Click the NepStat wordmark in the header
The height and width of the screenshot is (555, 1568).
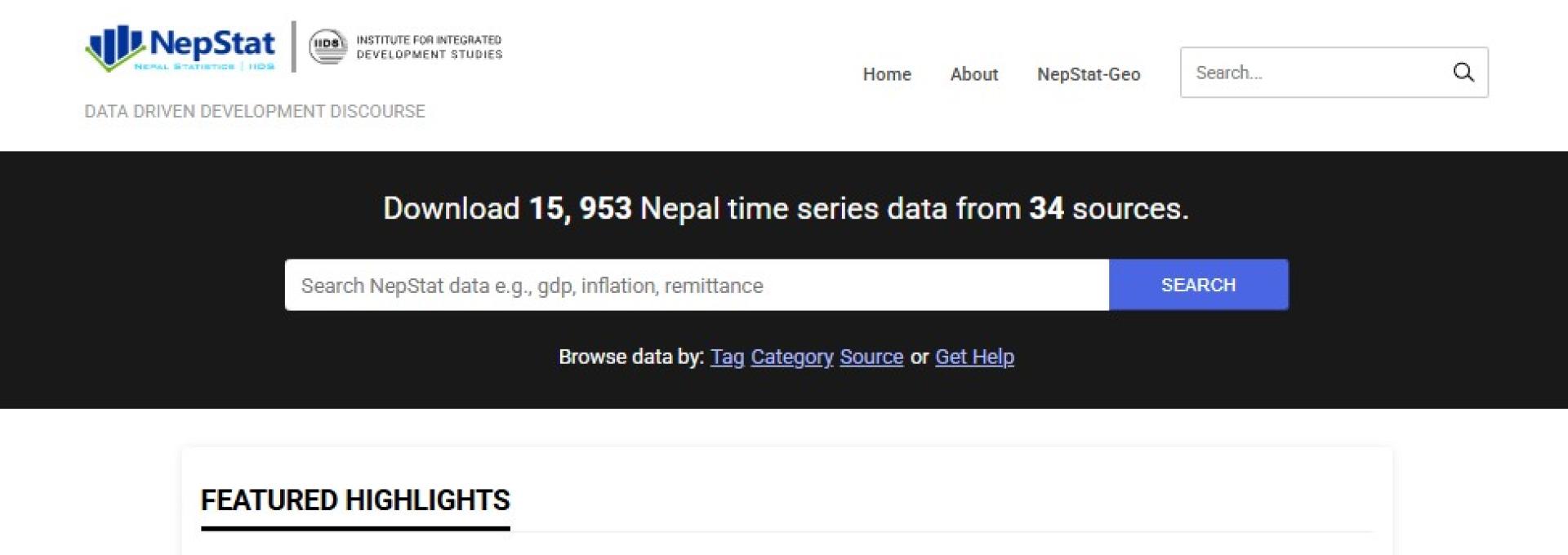[212, 42]
